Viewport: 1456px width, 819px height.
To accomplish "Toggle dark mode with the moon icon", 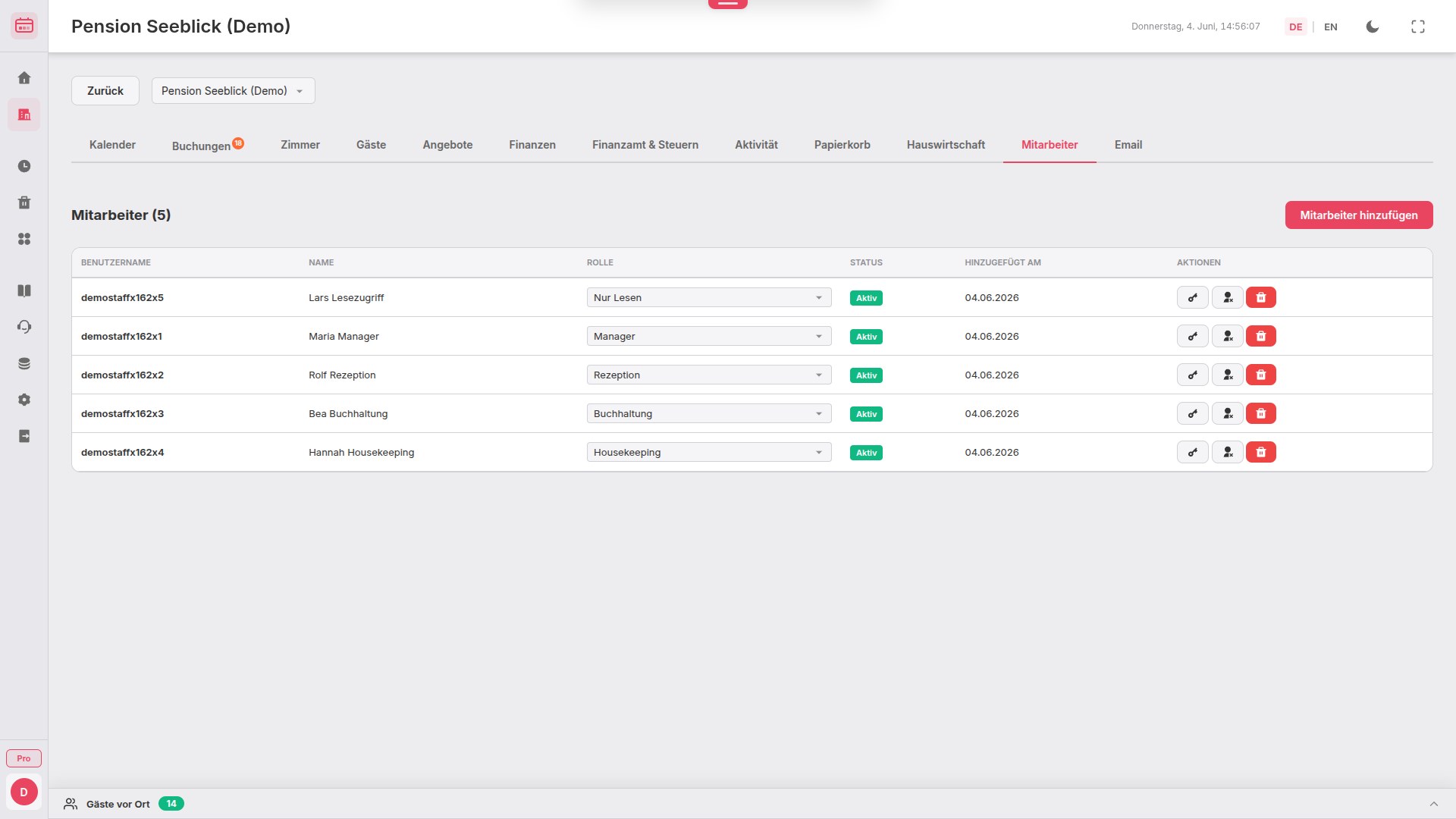I will point(1372,27).
